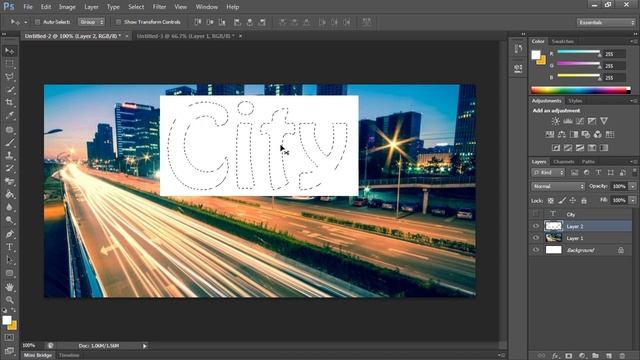This screenshot has height=360, width=640.
Task: Click the G value 255 field
Action: (614, 66)
